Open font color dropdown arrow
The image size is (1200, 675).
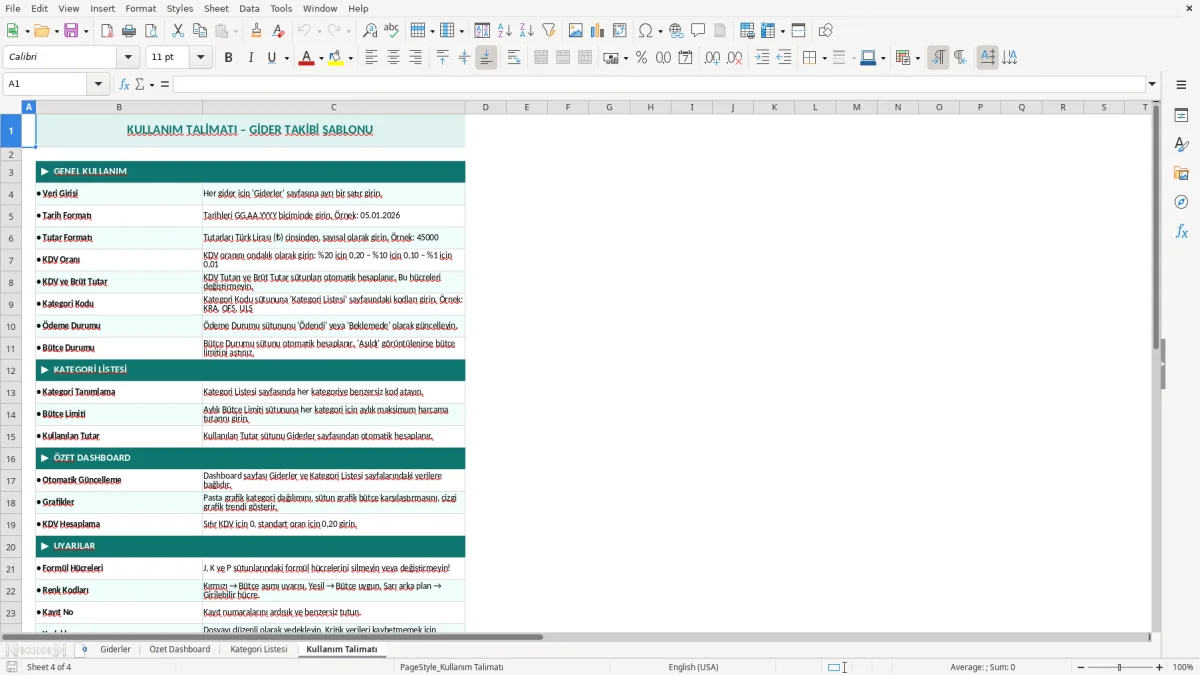(319, 58)
